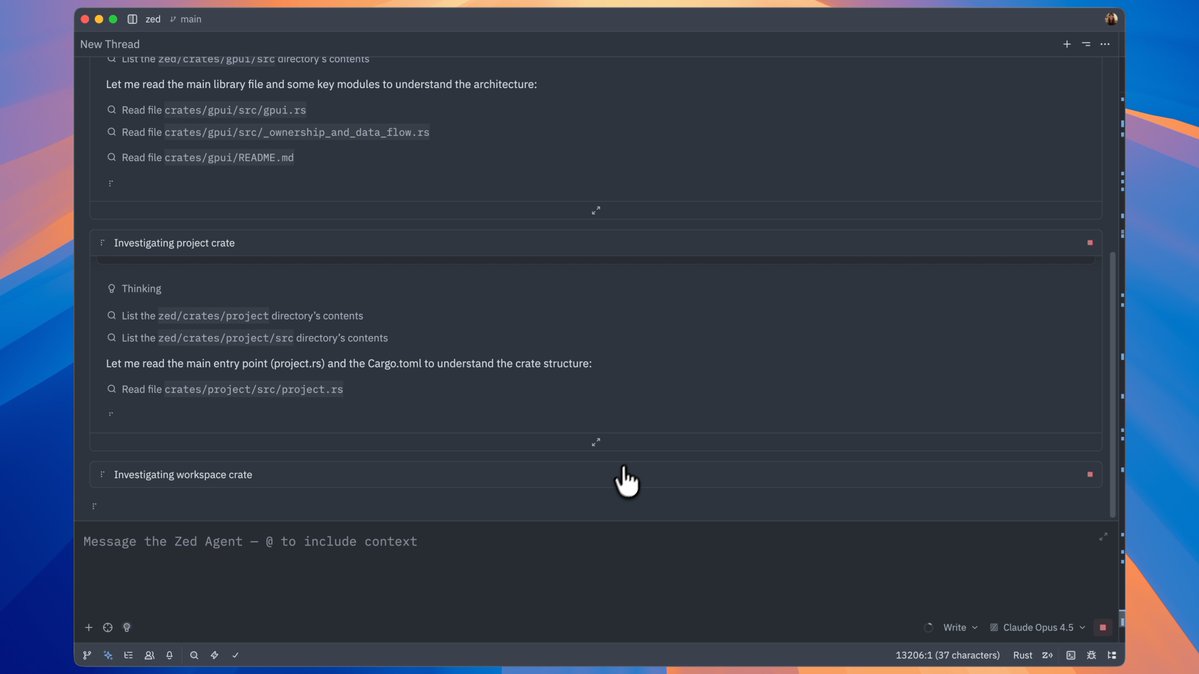Open the Write profile dropdown
Screen dimensions: 1199x674
(x=960, y=627)
